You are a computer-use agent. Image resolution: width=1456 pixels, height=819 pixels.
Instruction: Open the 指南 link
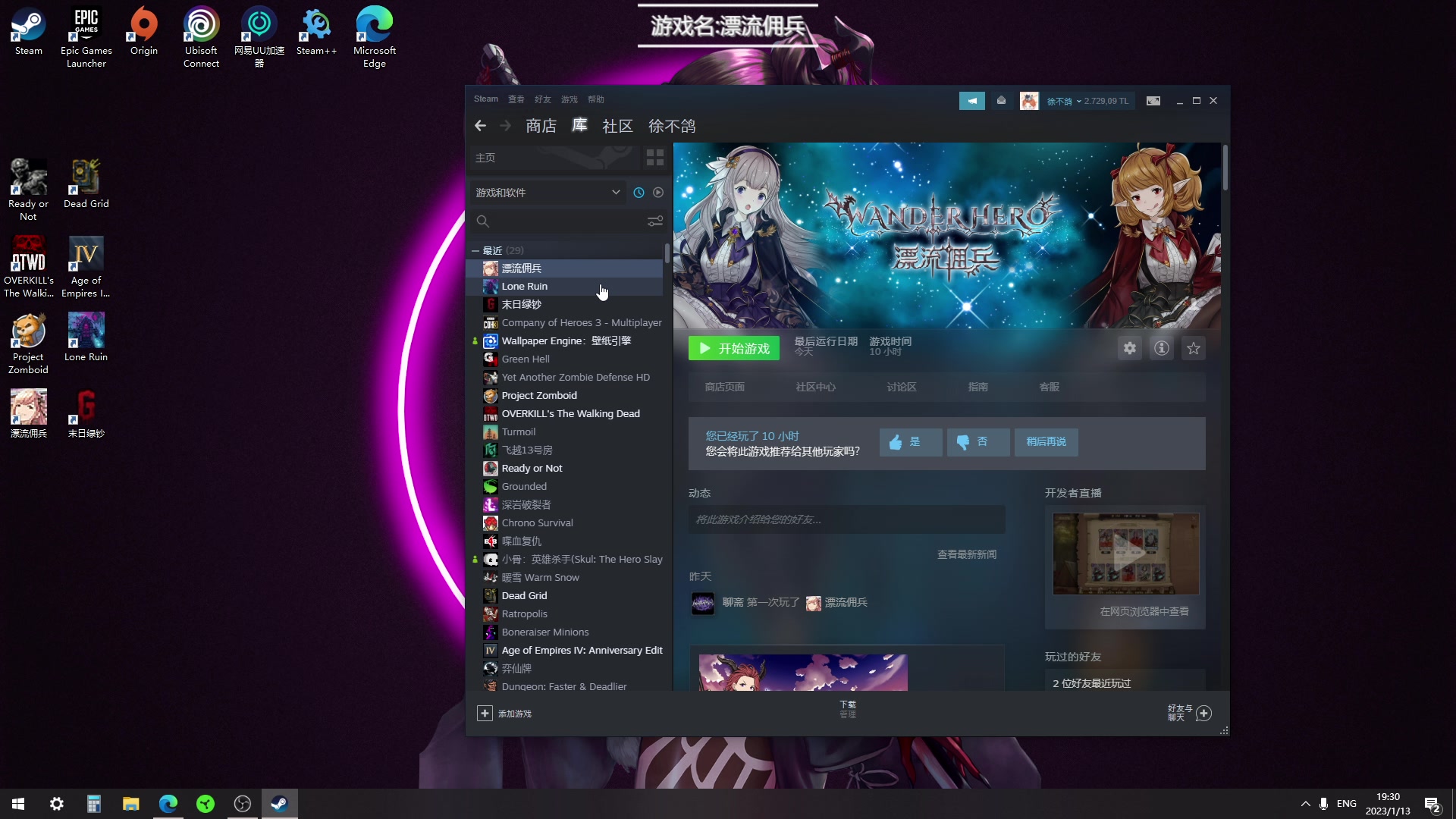978,387
